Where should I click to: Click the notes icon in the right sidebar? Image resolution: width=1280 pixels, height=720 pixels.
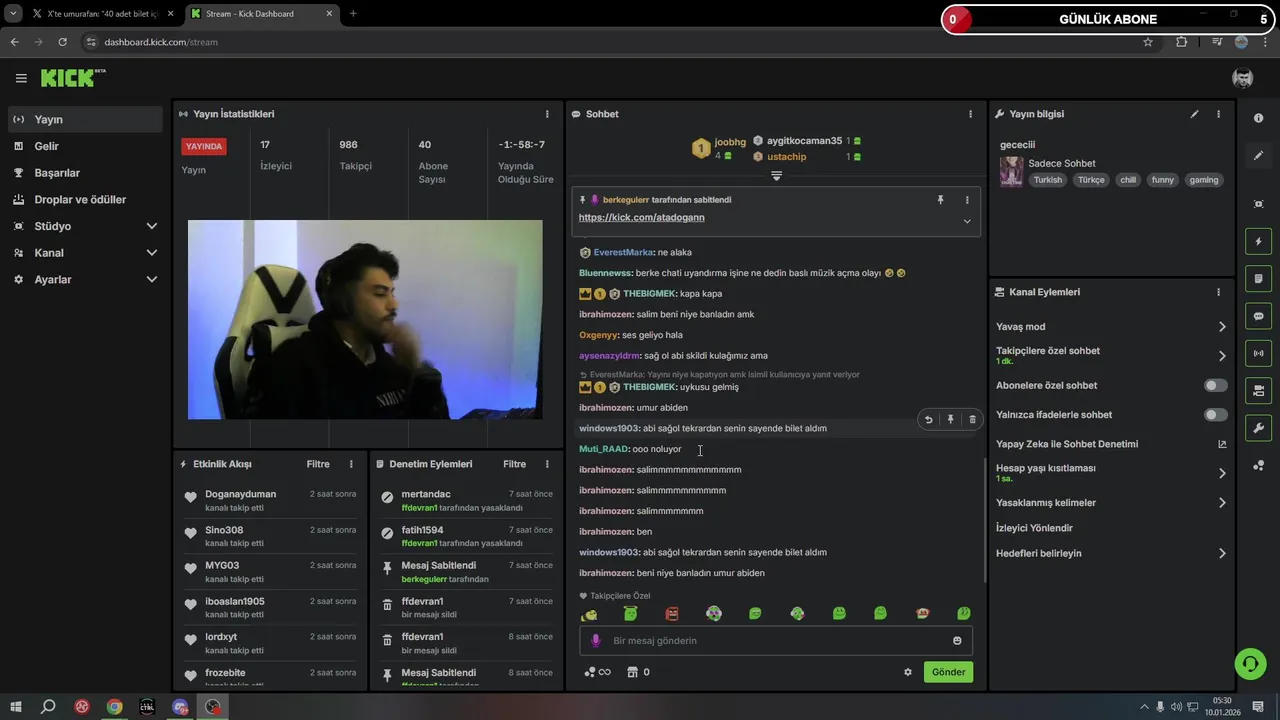click(1258, 278)
